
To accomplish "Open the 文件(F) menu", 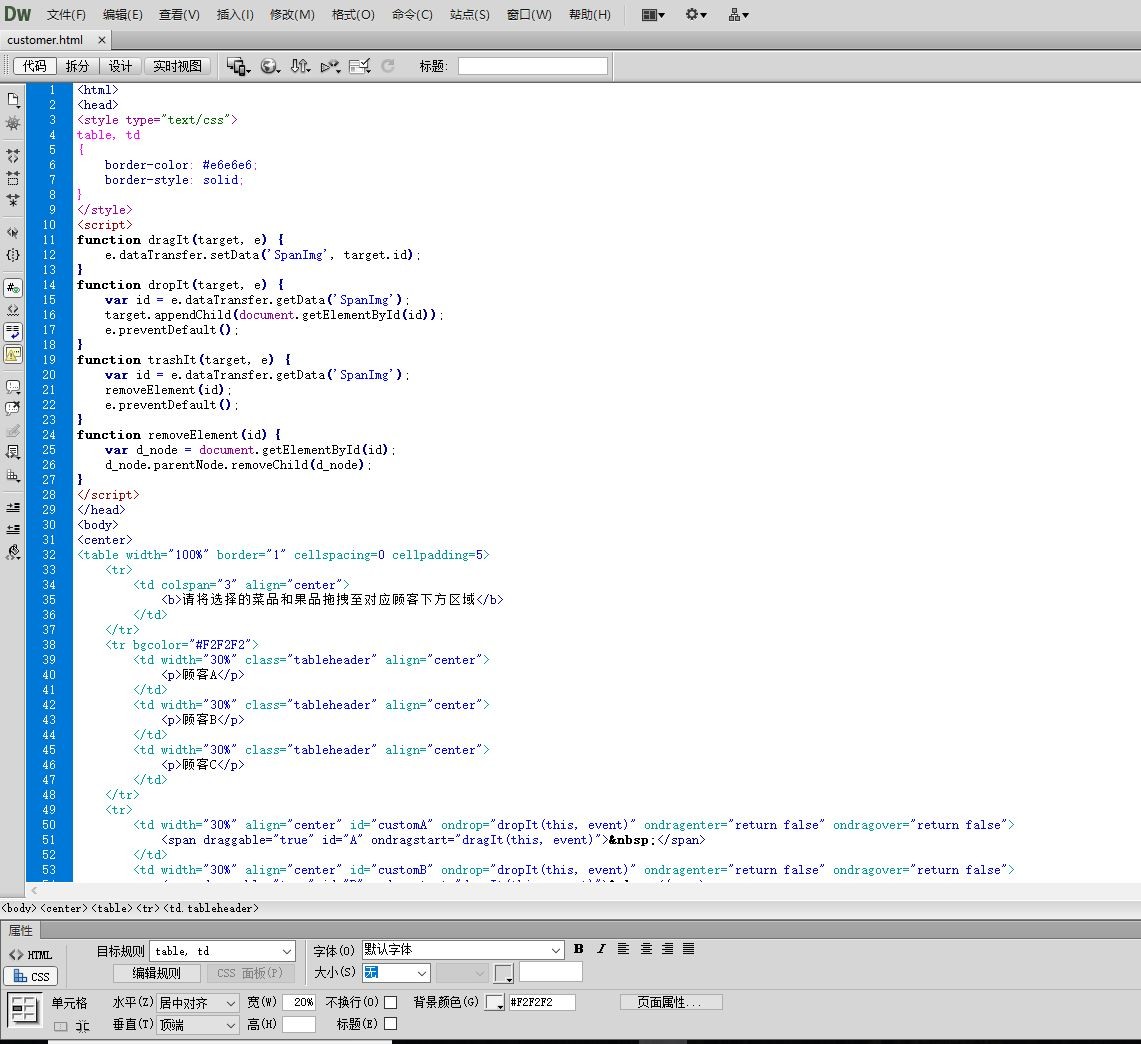I will (66, 15).
